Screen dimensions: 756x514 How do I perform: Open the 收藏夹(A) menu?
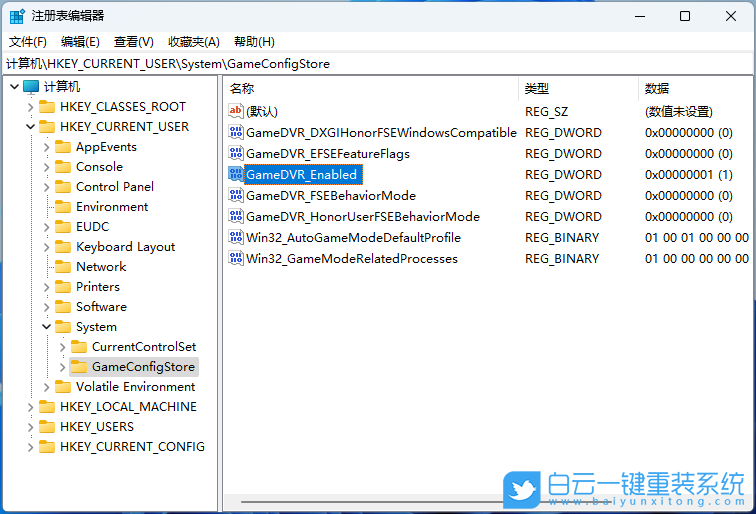193,41
